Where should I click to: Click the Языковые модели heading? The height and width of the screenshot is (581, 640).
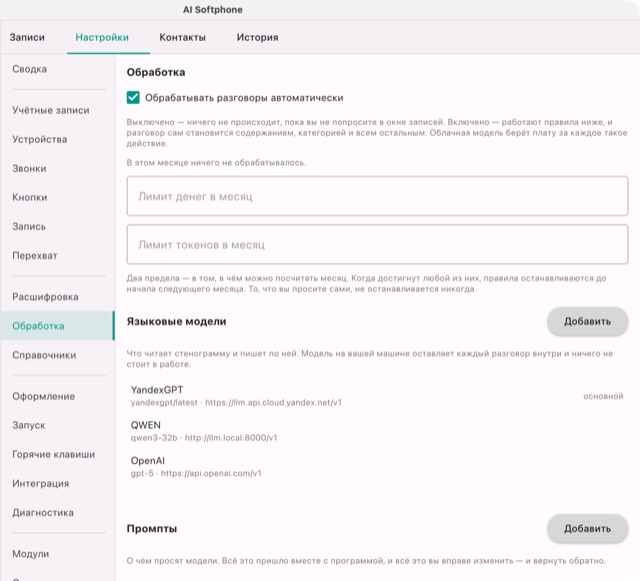click(x=176, y=321)
